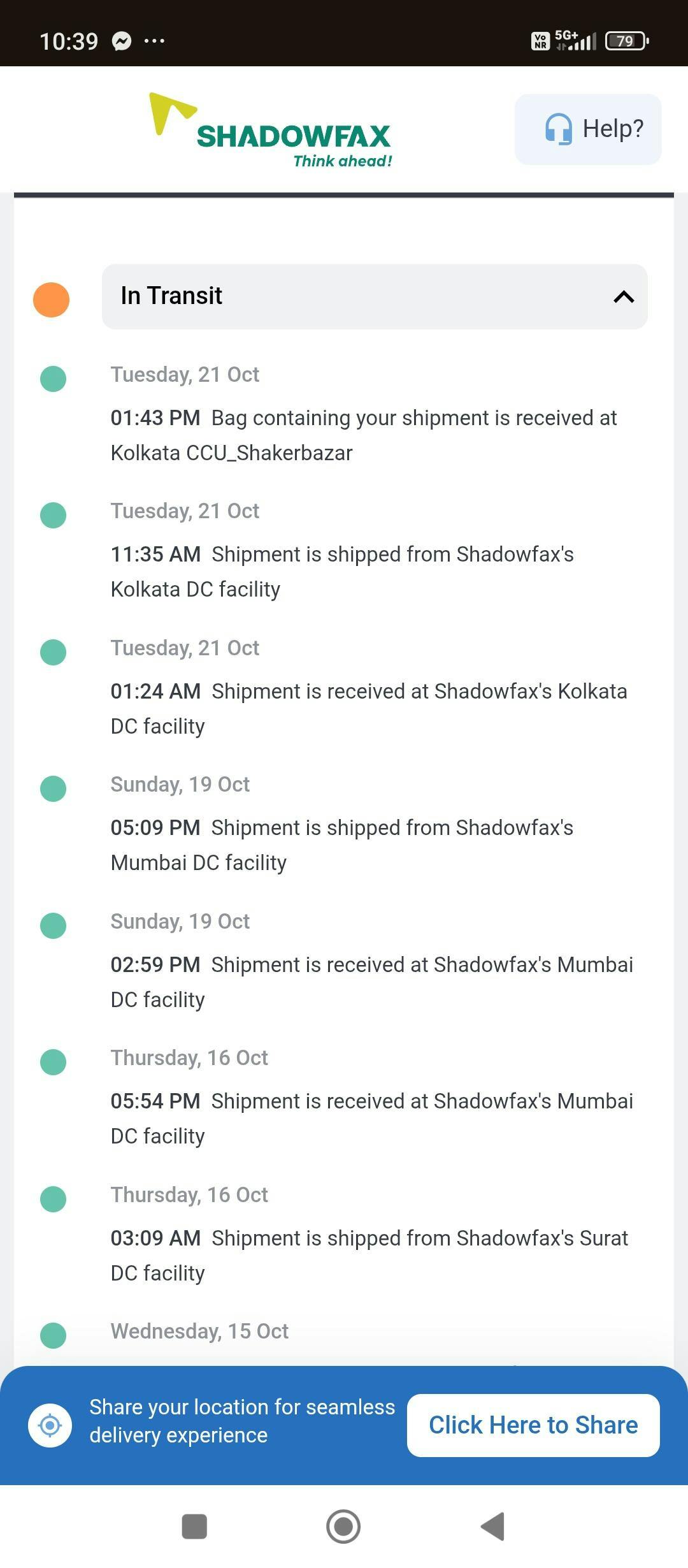The width and height of the screenshot is (688, 1568).
Task: Select the 11:35 AM Kolkata DC shipped entry
Action: click(342, 572)
